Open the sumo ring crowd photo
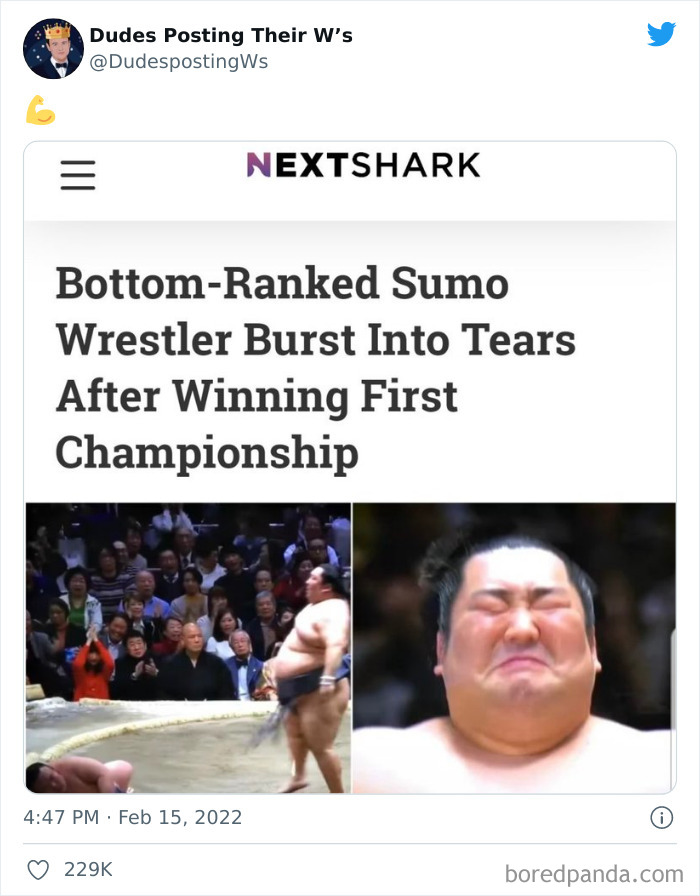 (188, 648)
